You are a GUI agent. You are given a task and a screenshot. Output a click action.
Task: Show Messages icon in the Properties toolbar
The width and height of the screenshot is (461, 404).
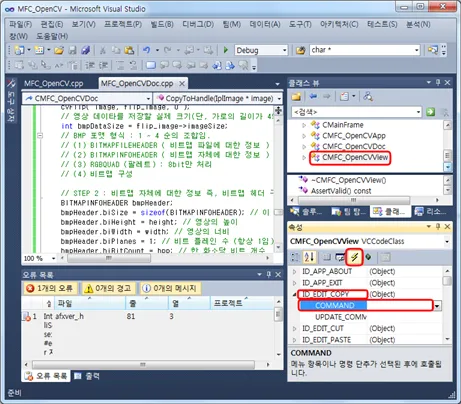340,257
